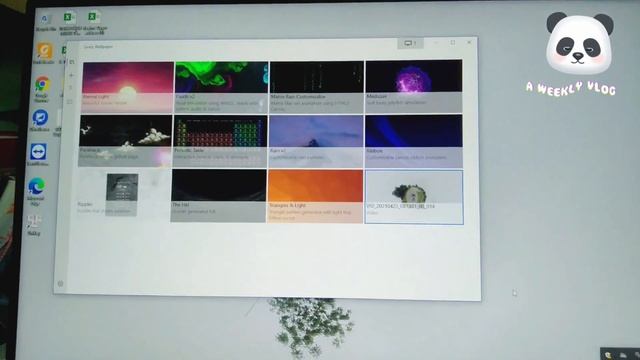Launch TeamViewer from the desktop

38,154
